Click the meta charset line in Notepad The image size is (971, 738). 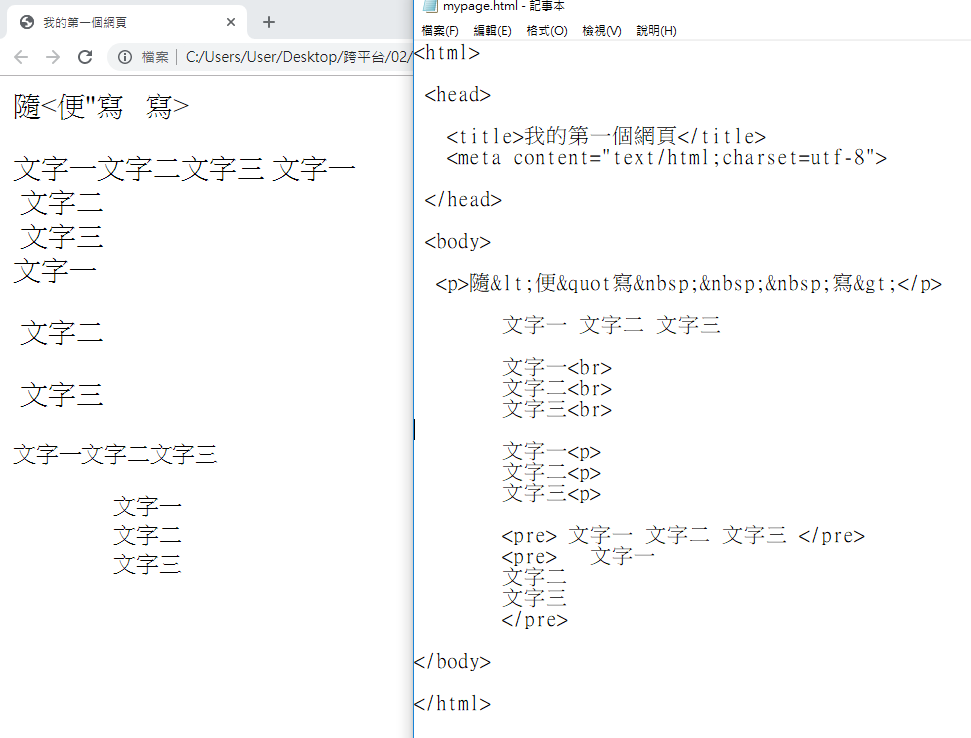tap(666, 158)
